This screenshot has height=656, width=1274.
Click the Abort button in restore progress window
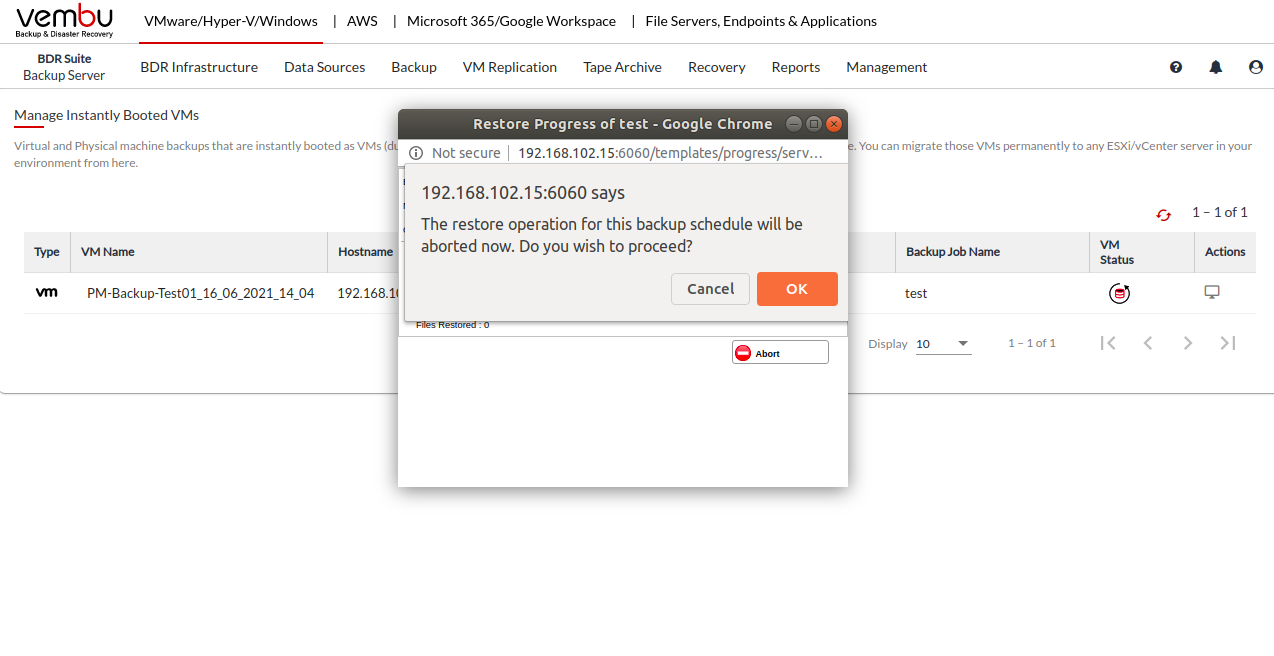pos(780,353)
